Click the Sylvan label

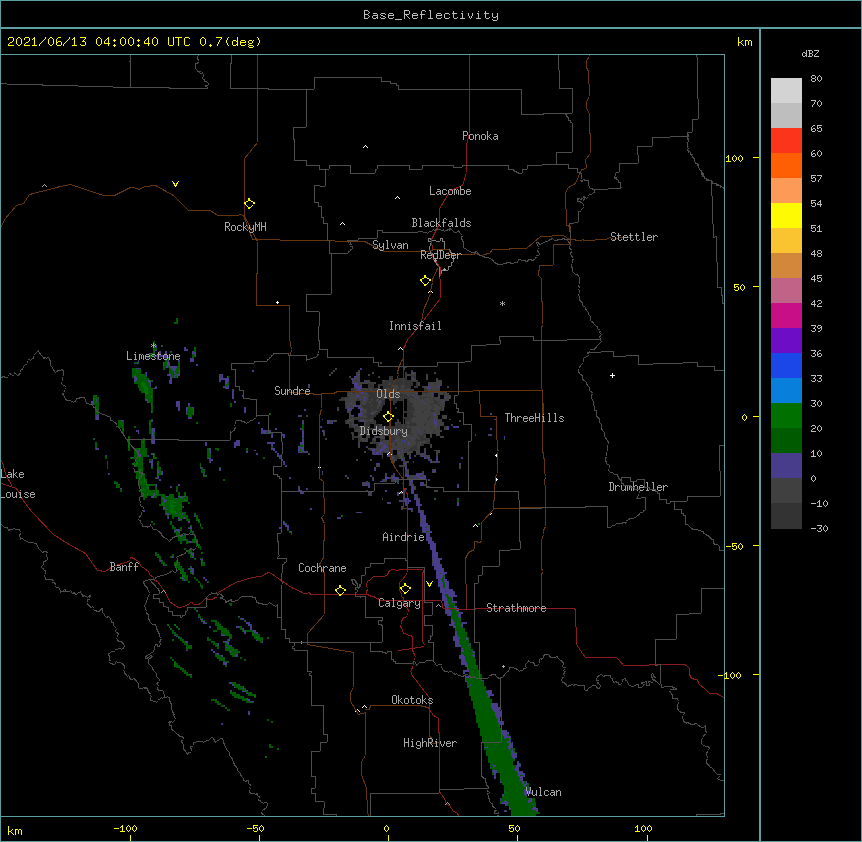pyautogui.click(x=390, y=245)
